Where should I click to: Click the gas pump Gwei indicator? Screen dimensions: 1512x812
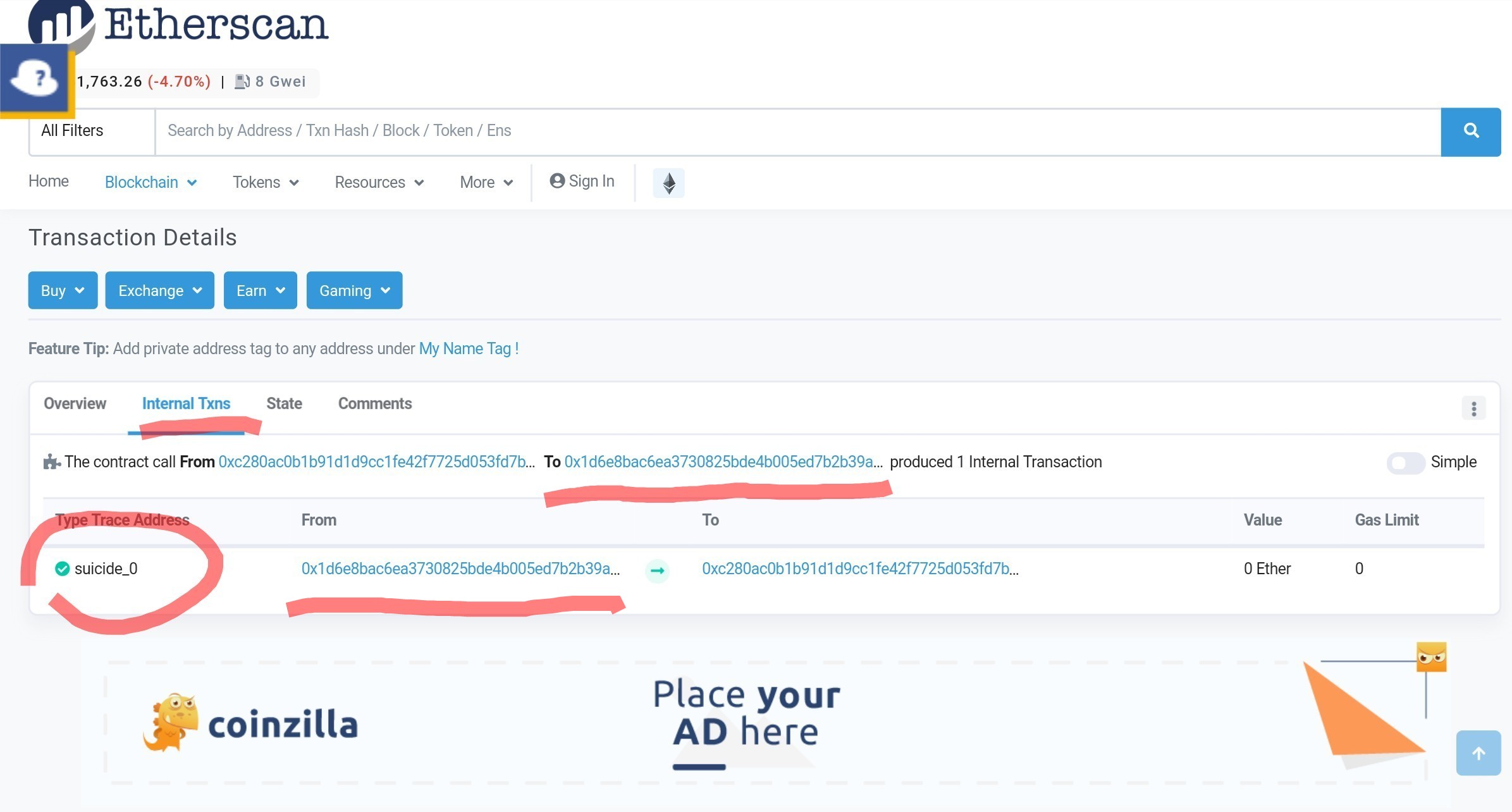tap(271, 82)
